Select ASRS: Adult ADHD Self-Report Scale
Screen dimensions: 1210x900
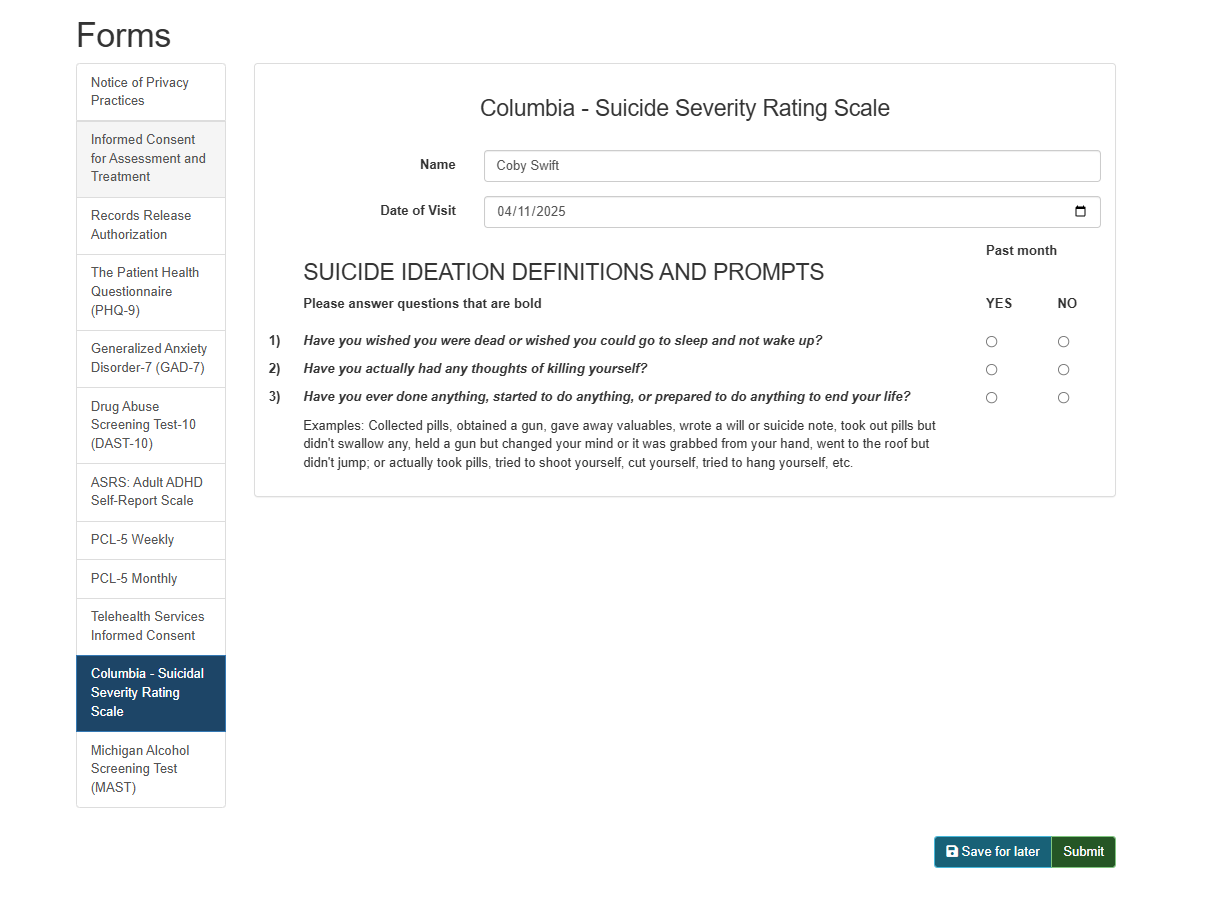(x=150, y=491)
